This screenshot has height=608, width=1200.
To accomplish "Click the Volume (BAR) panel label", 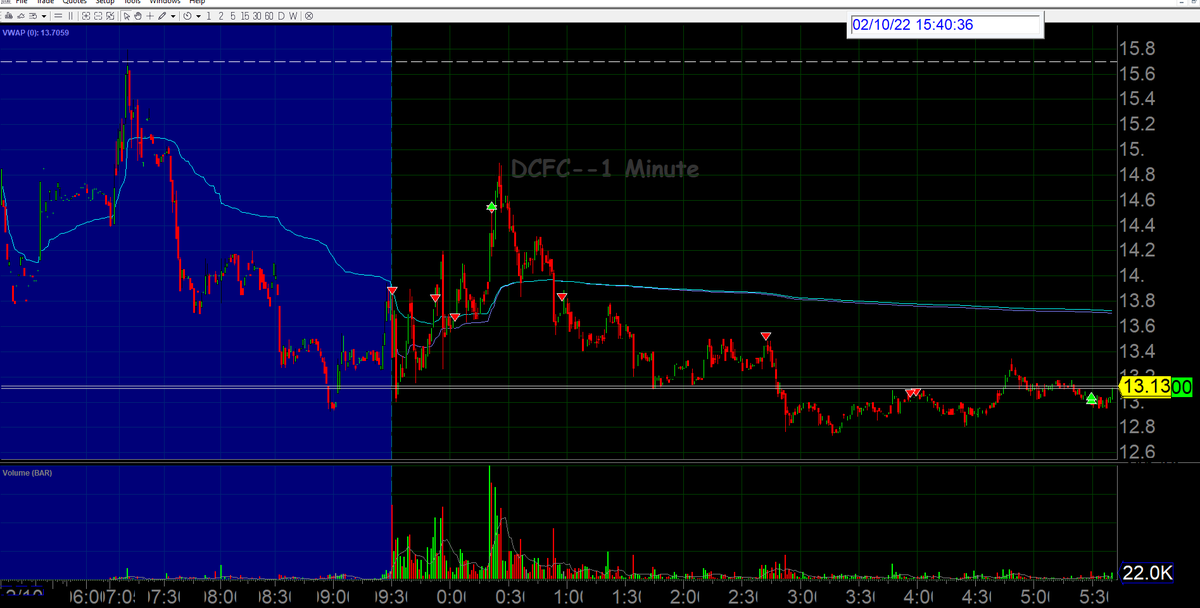I will point(28,471).
